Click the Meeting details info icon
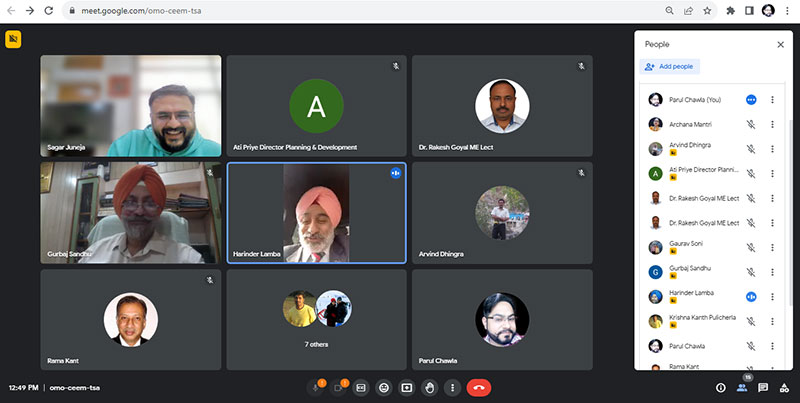Viewport: 800px width, 403px height. tap(720, 387)
